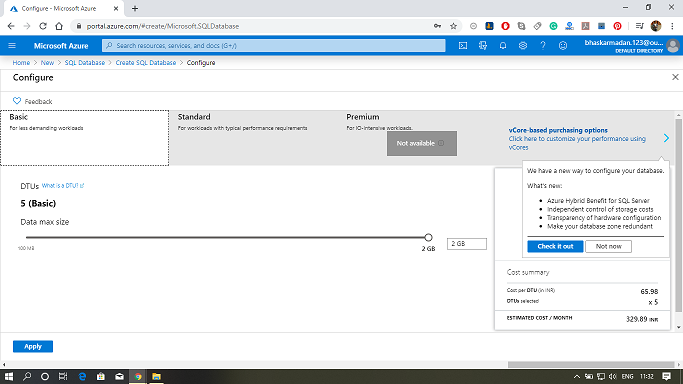This screenshot has height=384, width=683.
Task: Click the vCore options right chevron
Action: (x=666, y=138)
